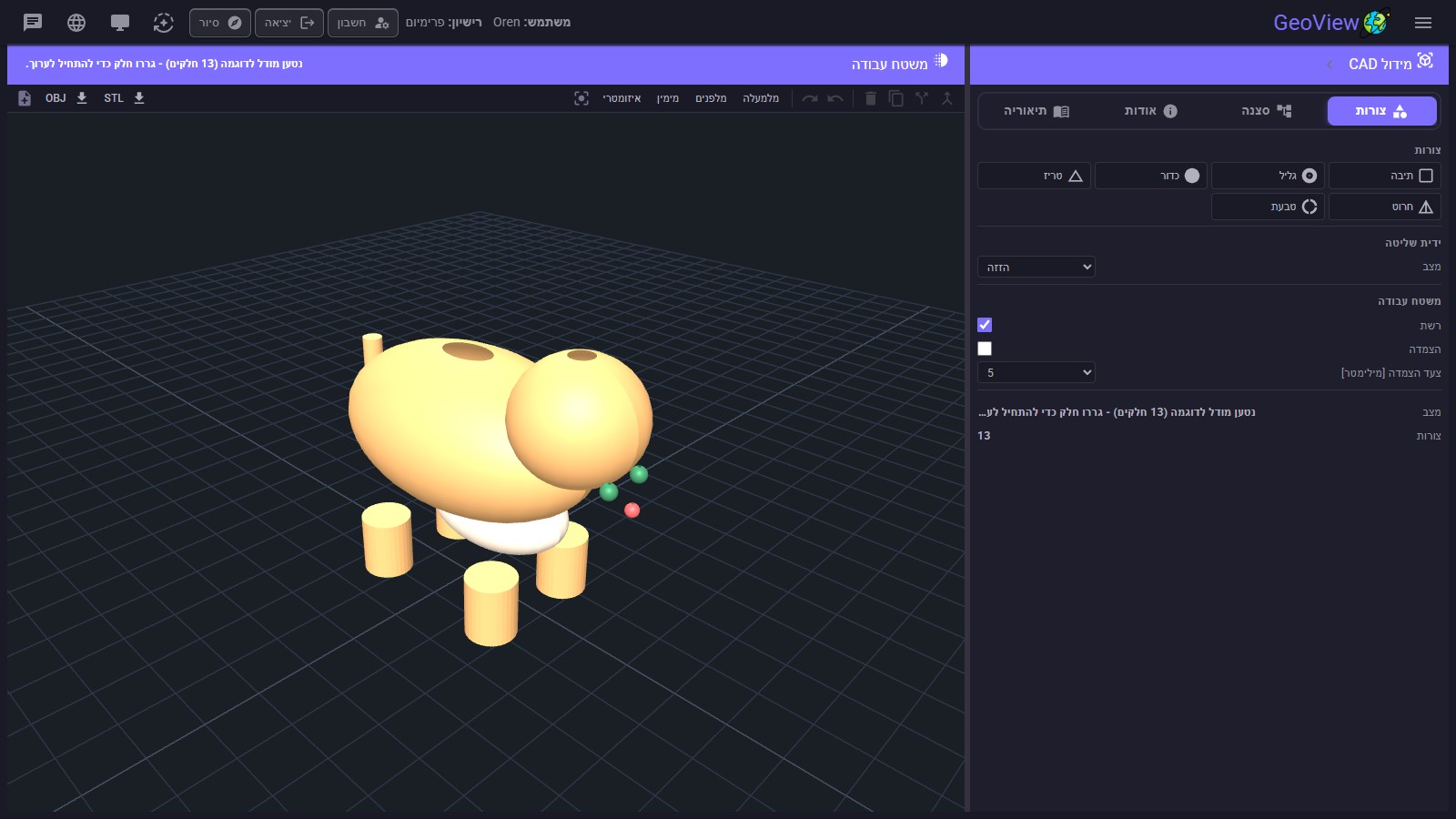
Task: Add a תיבה box shape
Action: pyautogui.click(x=1384, y=176)
